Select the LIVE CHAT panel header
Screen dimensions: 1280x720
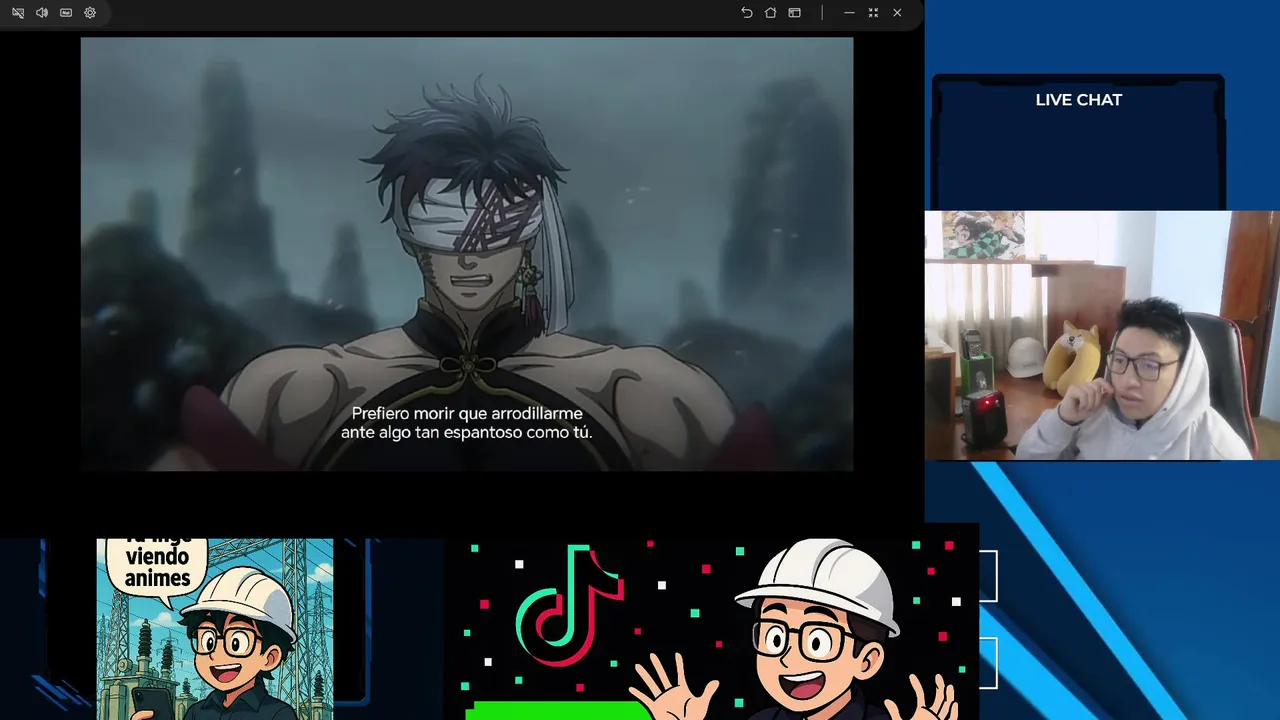[x=1078, y=100]
